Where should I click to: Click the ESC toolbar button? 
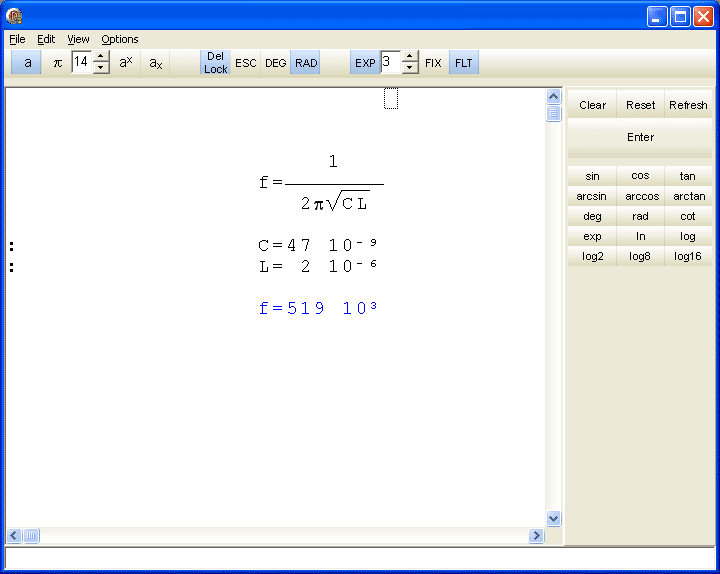[x=246, y=62]
